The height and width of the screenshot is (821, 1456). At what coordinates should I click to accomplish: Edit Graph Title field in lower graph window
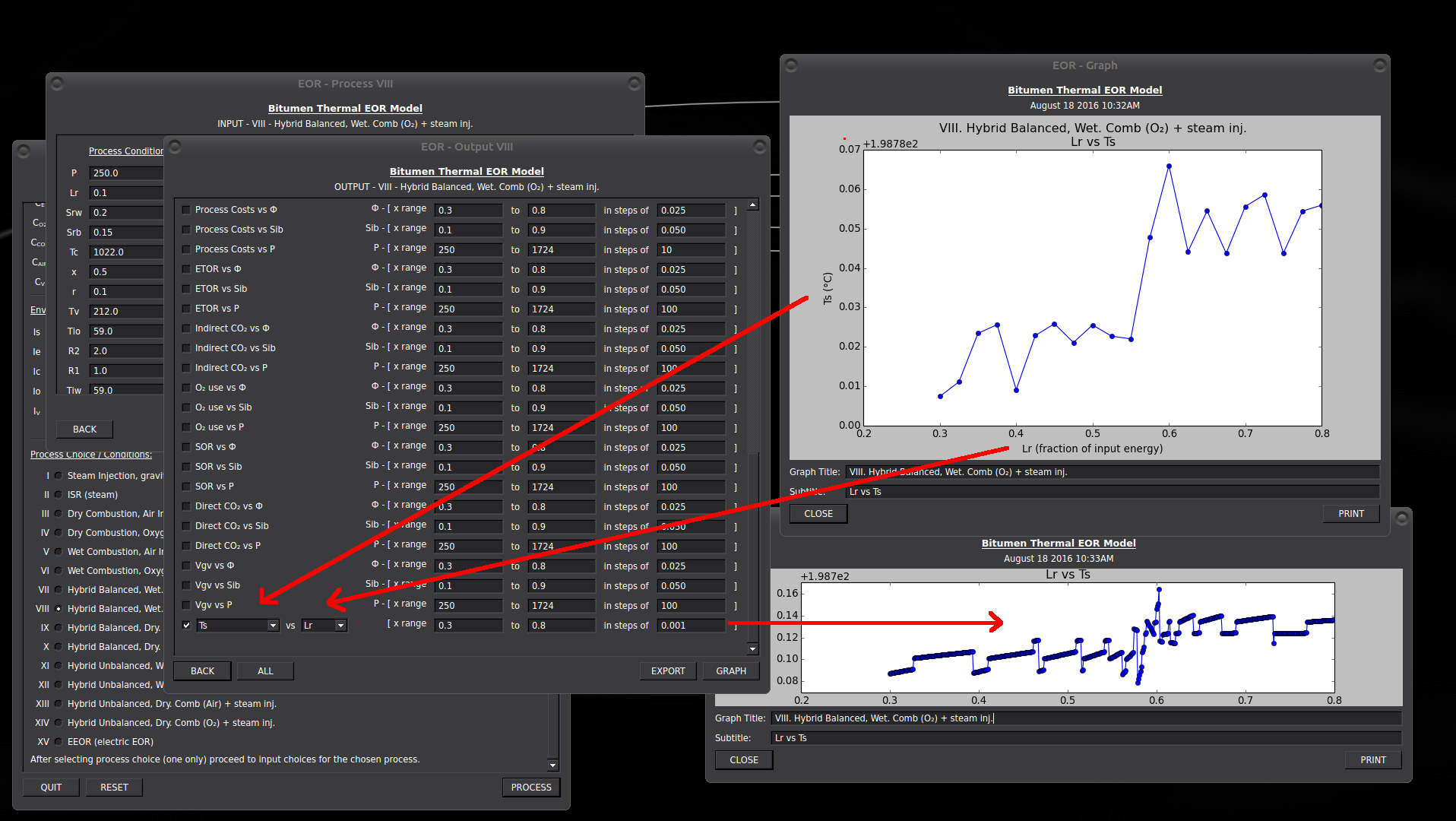[x=1086, y=718]
